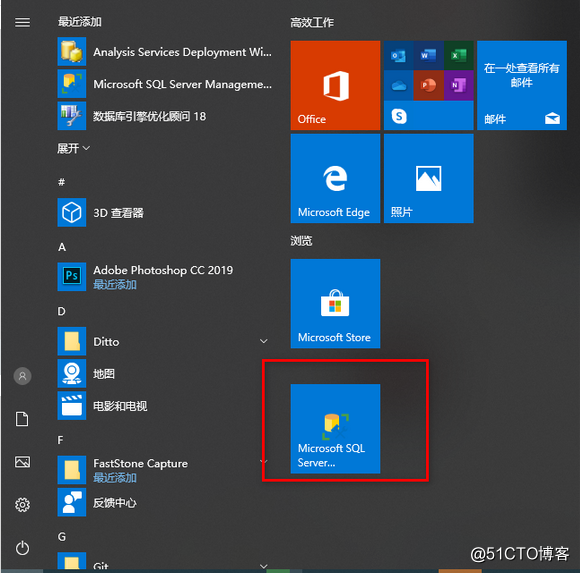
Task: Open the Ditto folder icon
Action: pos(72,341)
